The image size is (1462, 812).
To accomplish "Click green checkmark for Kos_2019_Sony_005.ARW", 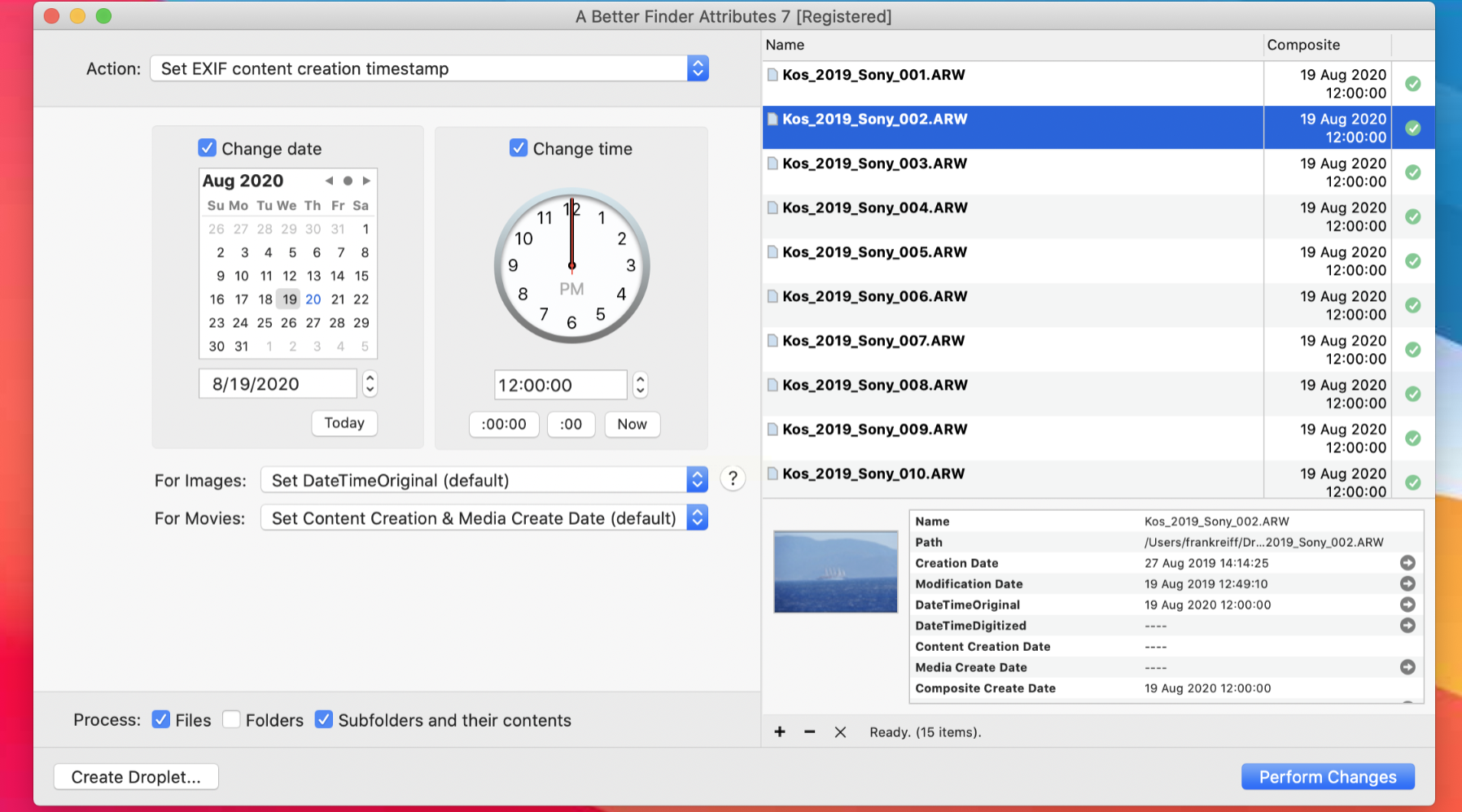I will click(1413, 261).
